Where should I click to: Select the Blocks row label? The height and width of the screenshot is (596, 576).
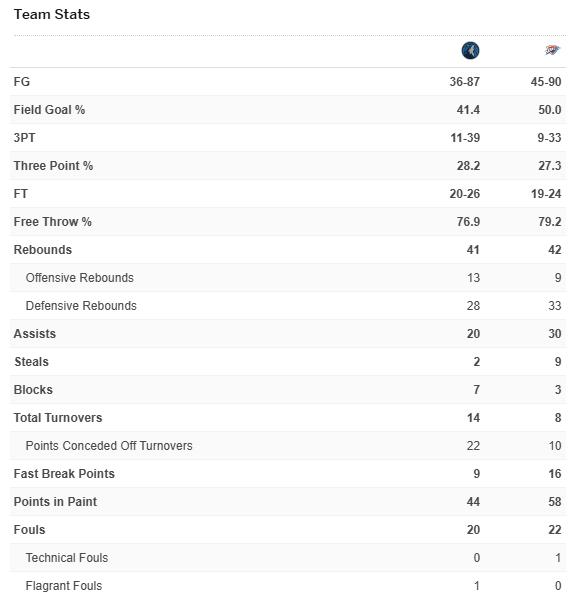pyautogui.click(x=33, y=390)
